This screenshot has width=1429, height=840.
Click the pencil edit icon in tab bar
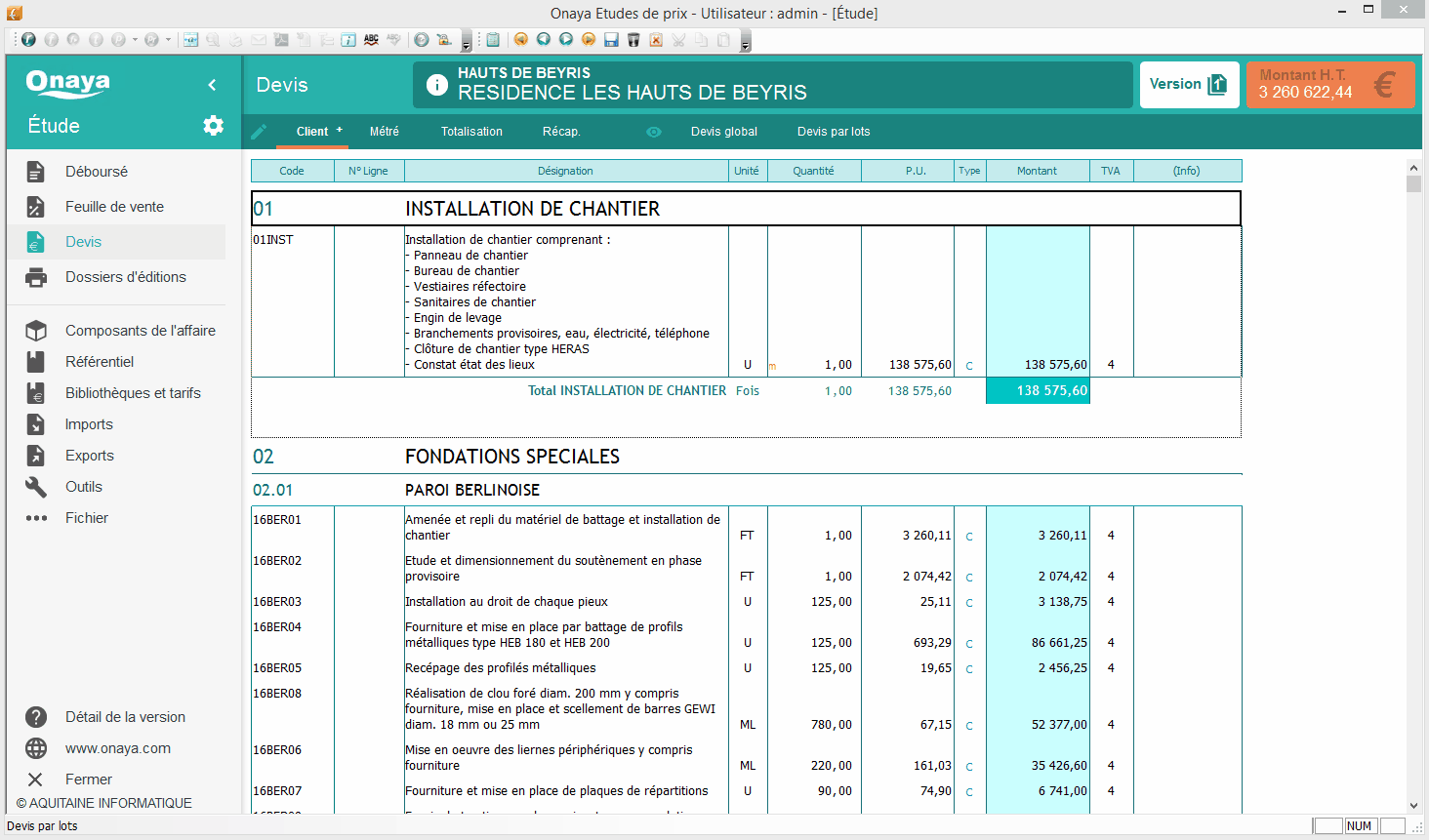tap(259, 132)
